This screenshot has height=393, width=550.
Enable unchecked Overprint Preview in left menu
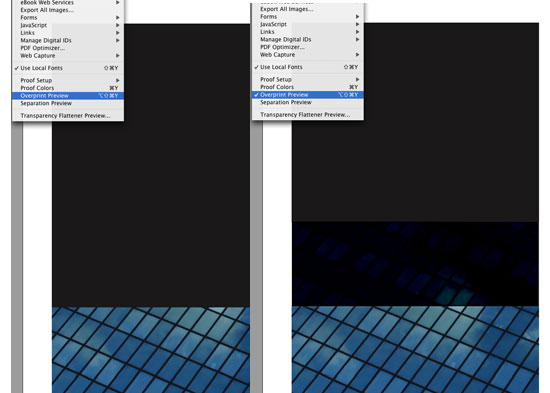pyautogui.click(x=68, y=96)
